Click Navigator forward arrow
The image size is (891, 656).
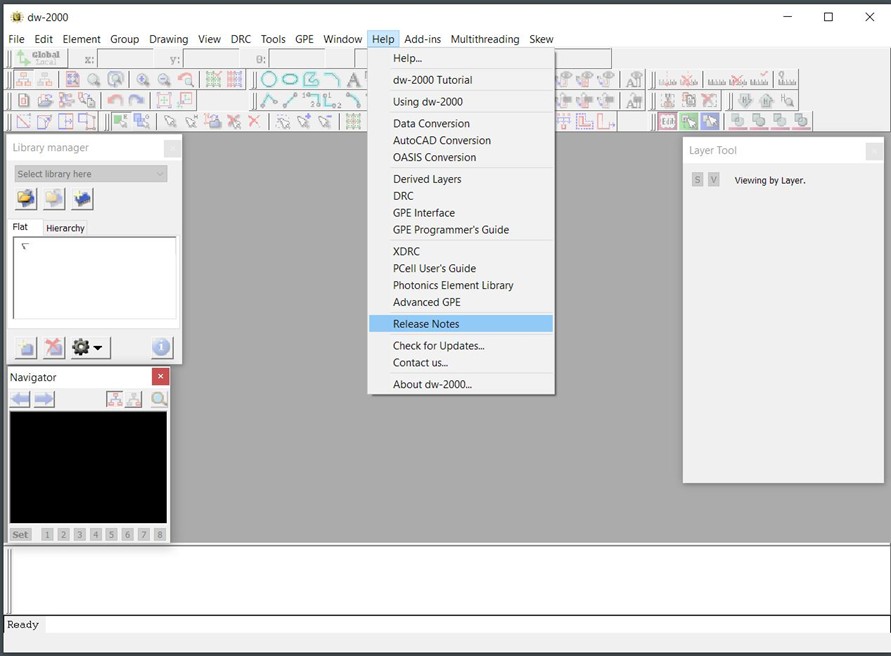44,399
